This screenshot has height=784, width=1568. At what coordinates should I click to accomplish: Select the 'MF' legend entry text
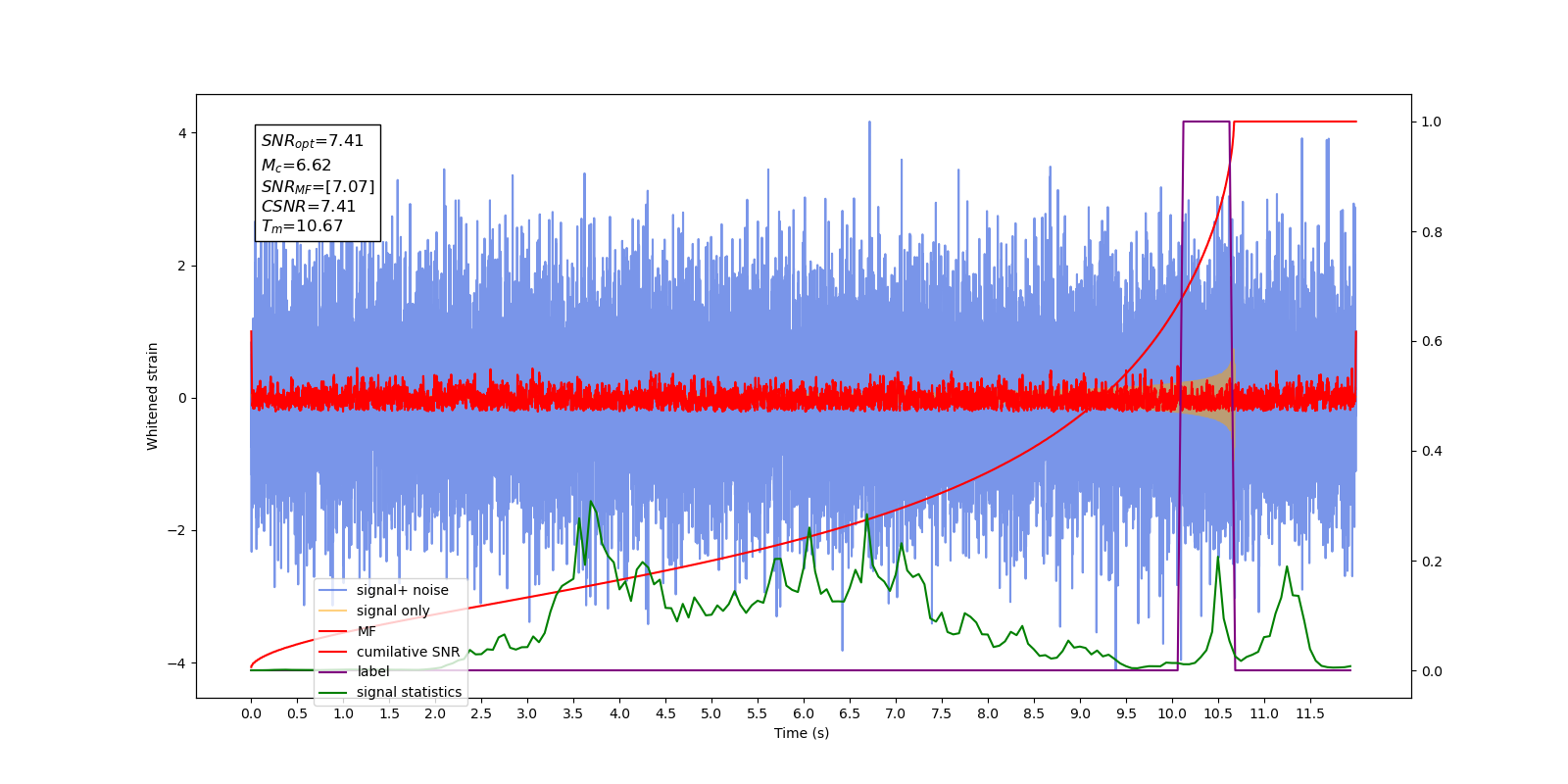367,631
